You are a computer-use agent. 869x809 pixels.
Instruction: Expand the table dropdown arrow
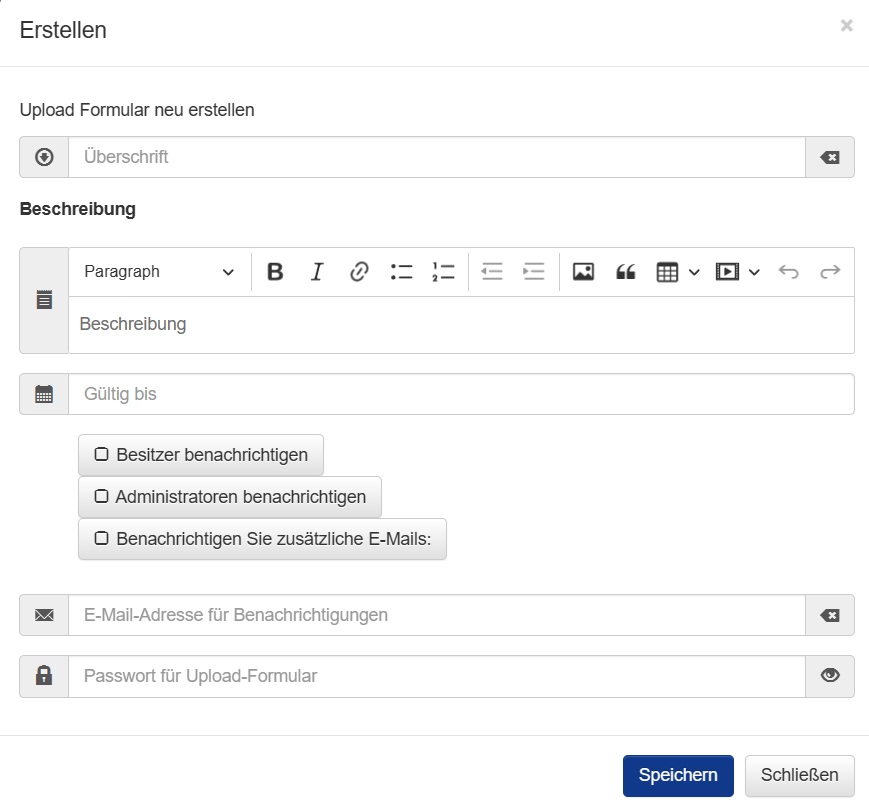[x=694, y=272]
